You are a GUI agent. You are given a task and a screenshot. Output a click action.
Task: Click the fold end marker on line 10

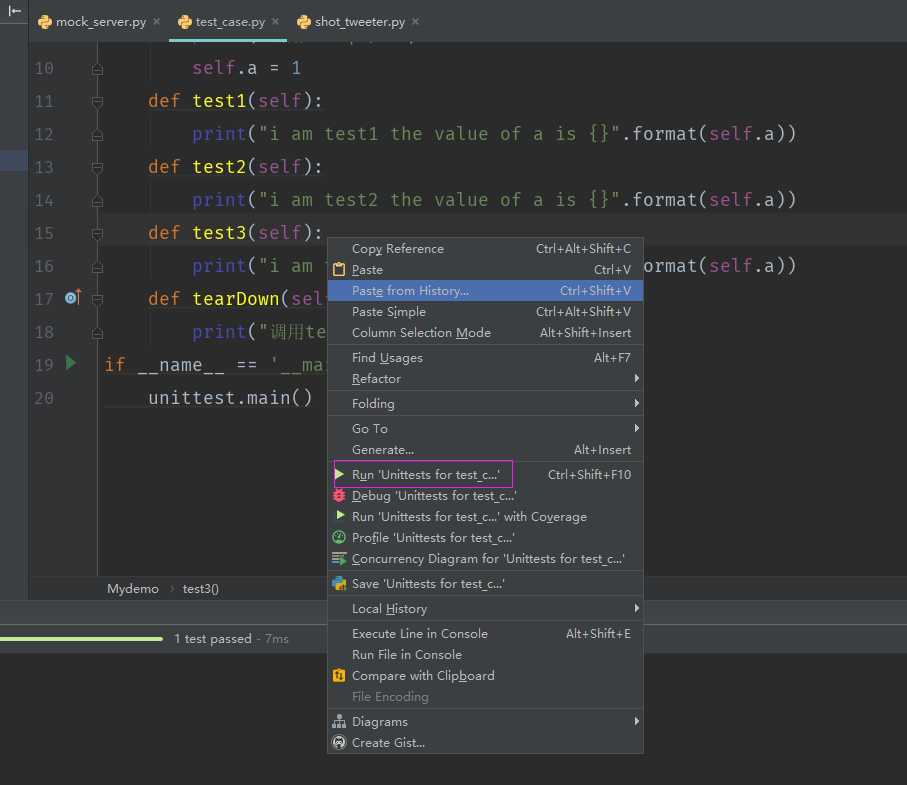point(97,70)
